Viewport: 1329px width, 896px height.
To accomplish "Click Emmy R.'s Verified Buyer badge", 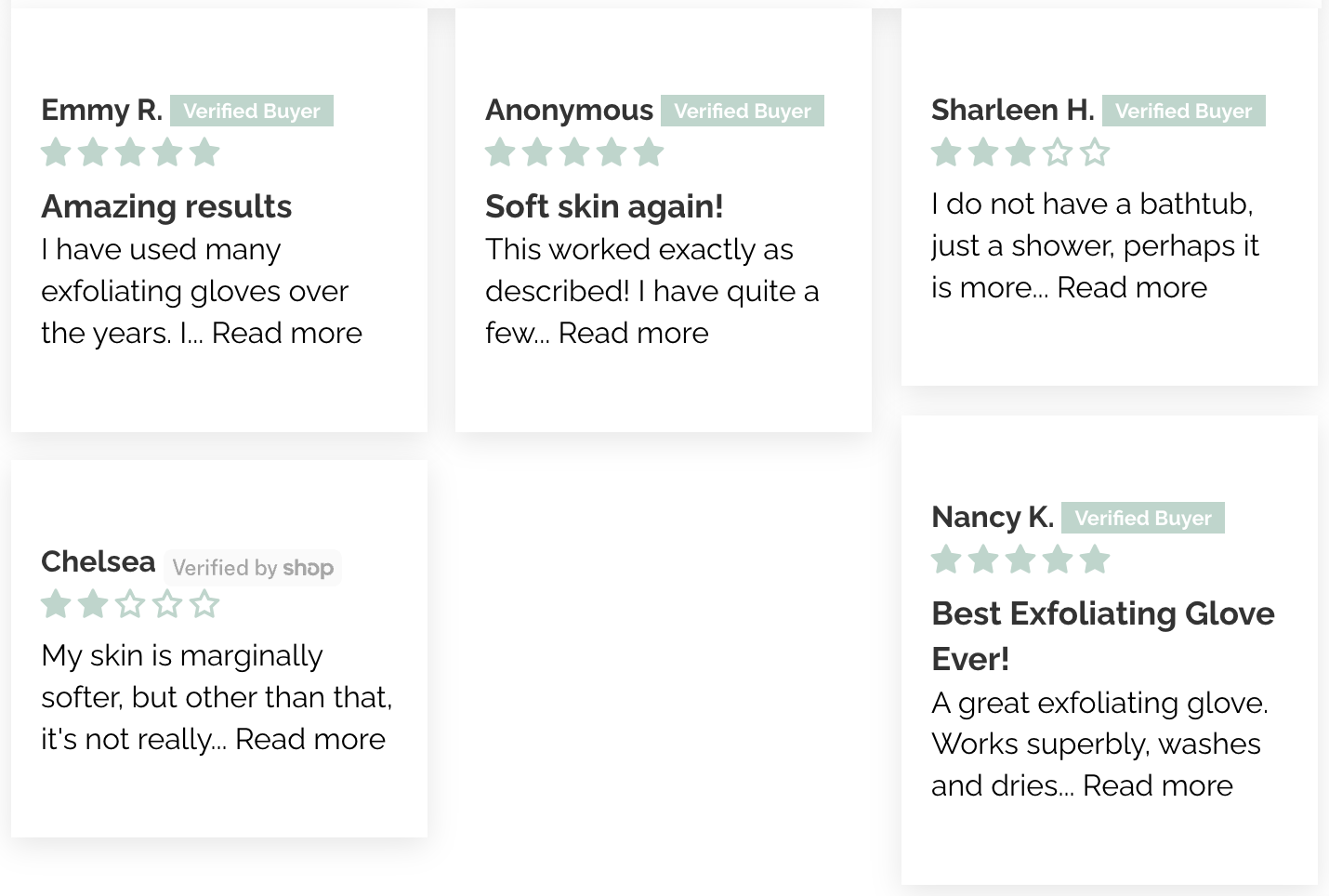I will [x=252, y=111].
